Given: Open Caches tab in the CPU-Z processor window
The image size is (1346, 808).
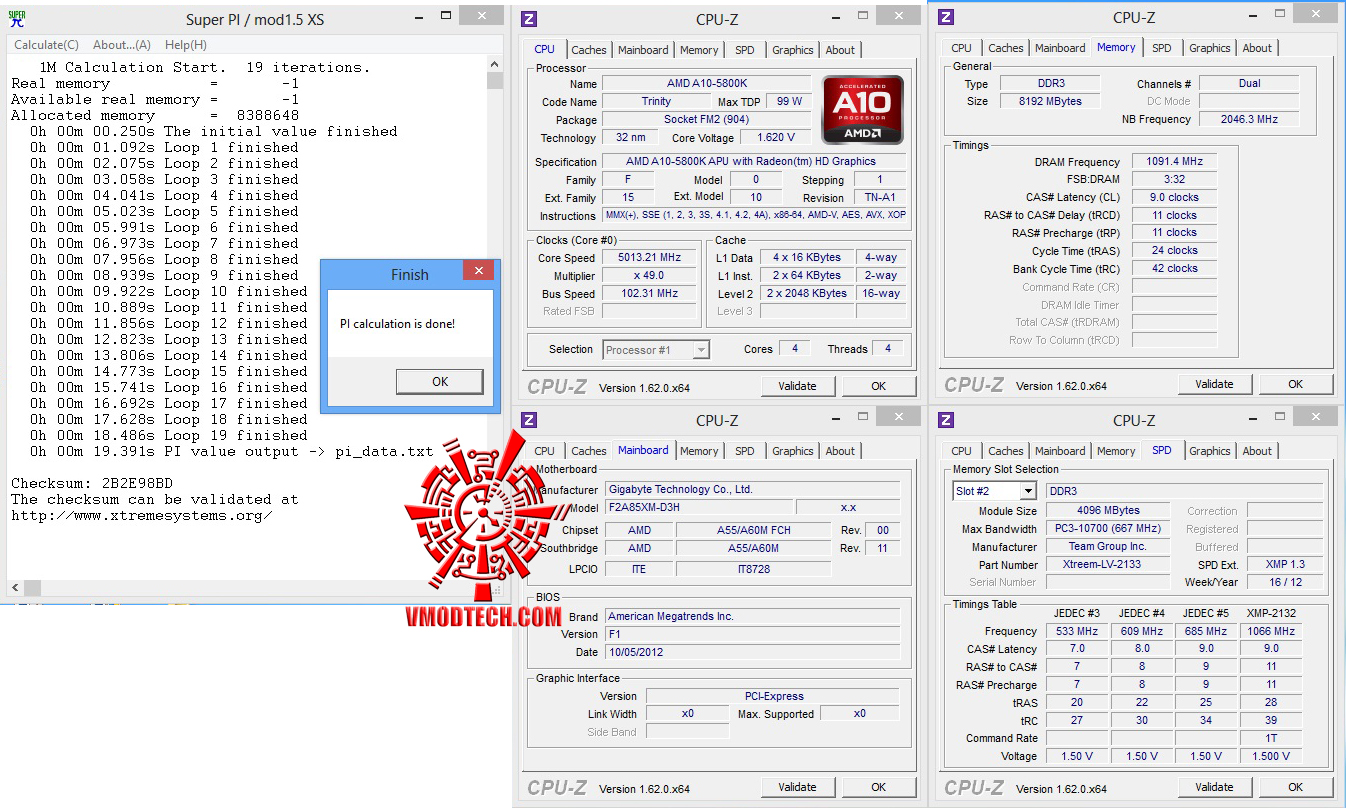Looking at the screenshot, I should point(589,50).
